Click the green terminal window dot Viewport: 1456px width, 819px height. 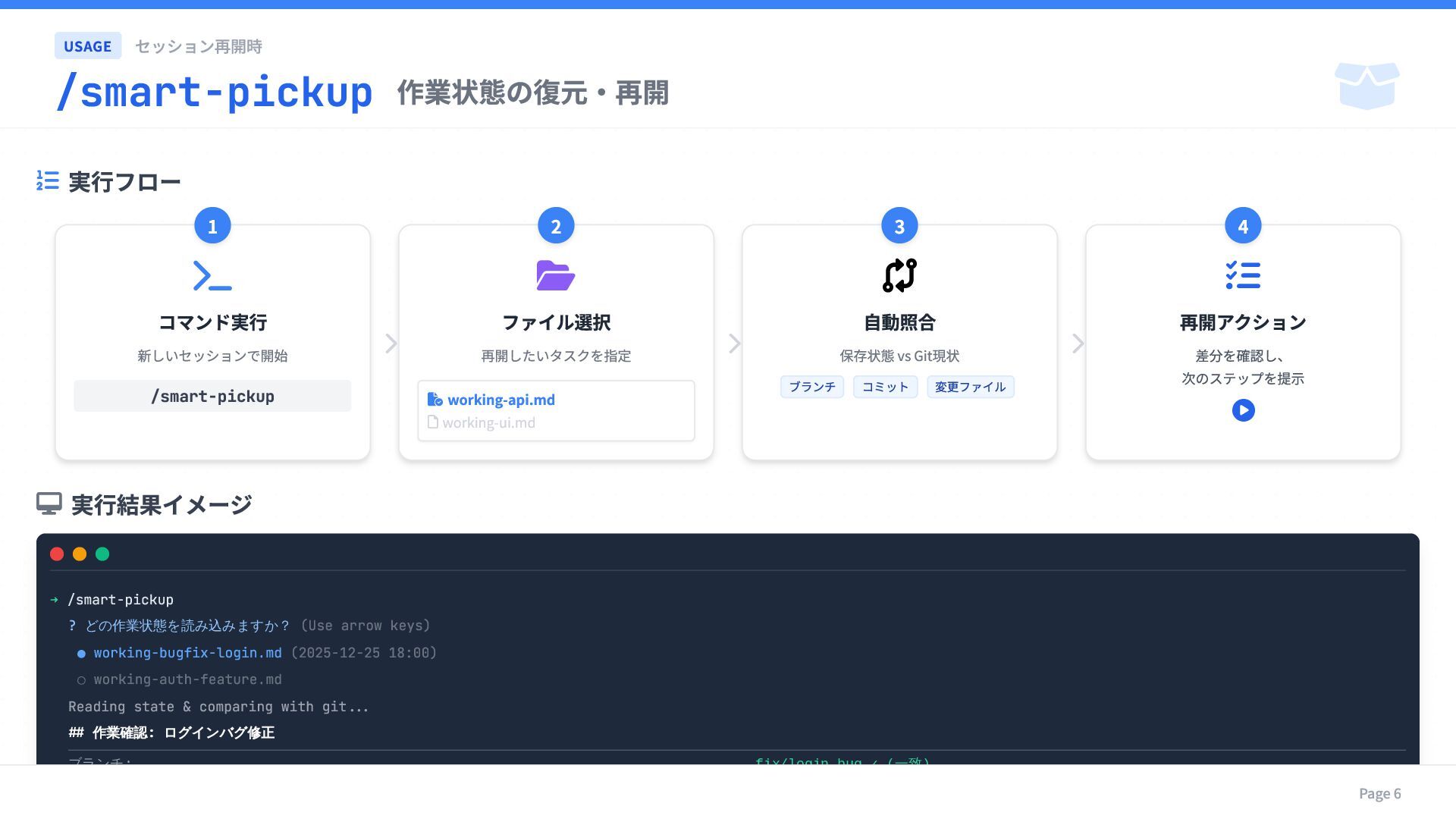(x=102, y=554)
